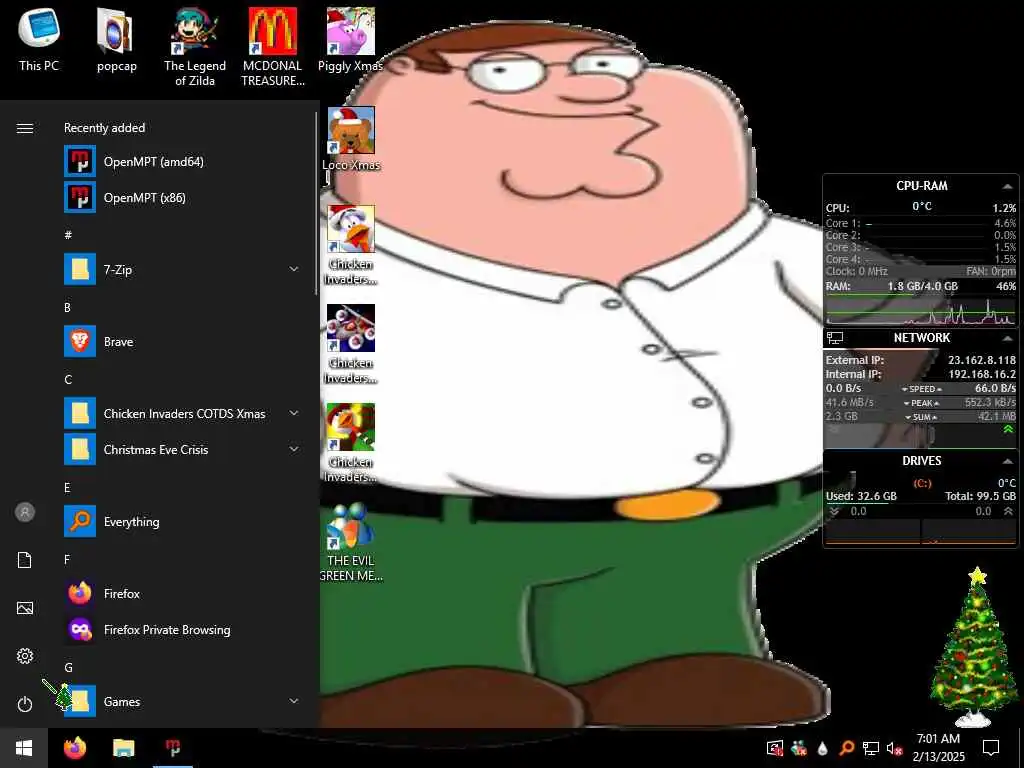Image resolution: width=1024 pixels, height=768 pixels.
Task: Launch Everything search app from Start list
Action: click(182, 521)
